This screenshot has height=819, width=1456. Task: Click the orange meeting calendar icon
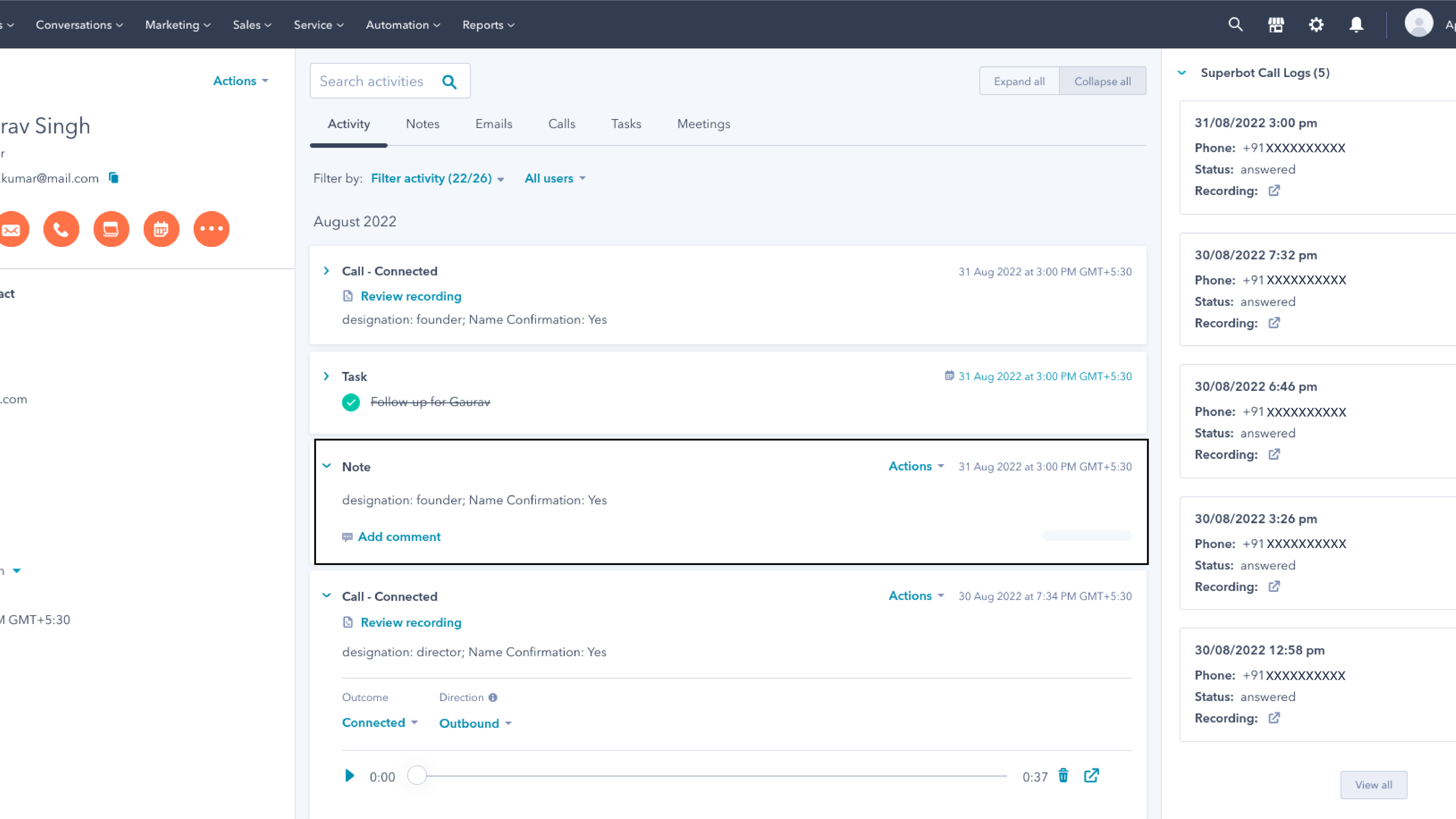click(x=161, y=229)
